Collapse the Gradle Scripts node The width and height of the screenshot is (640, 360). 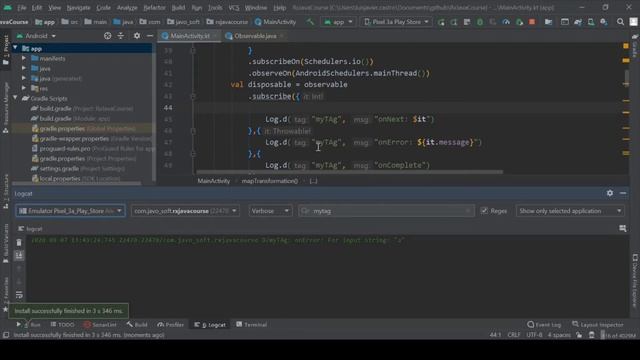16,98
